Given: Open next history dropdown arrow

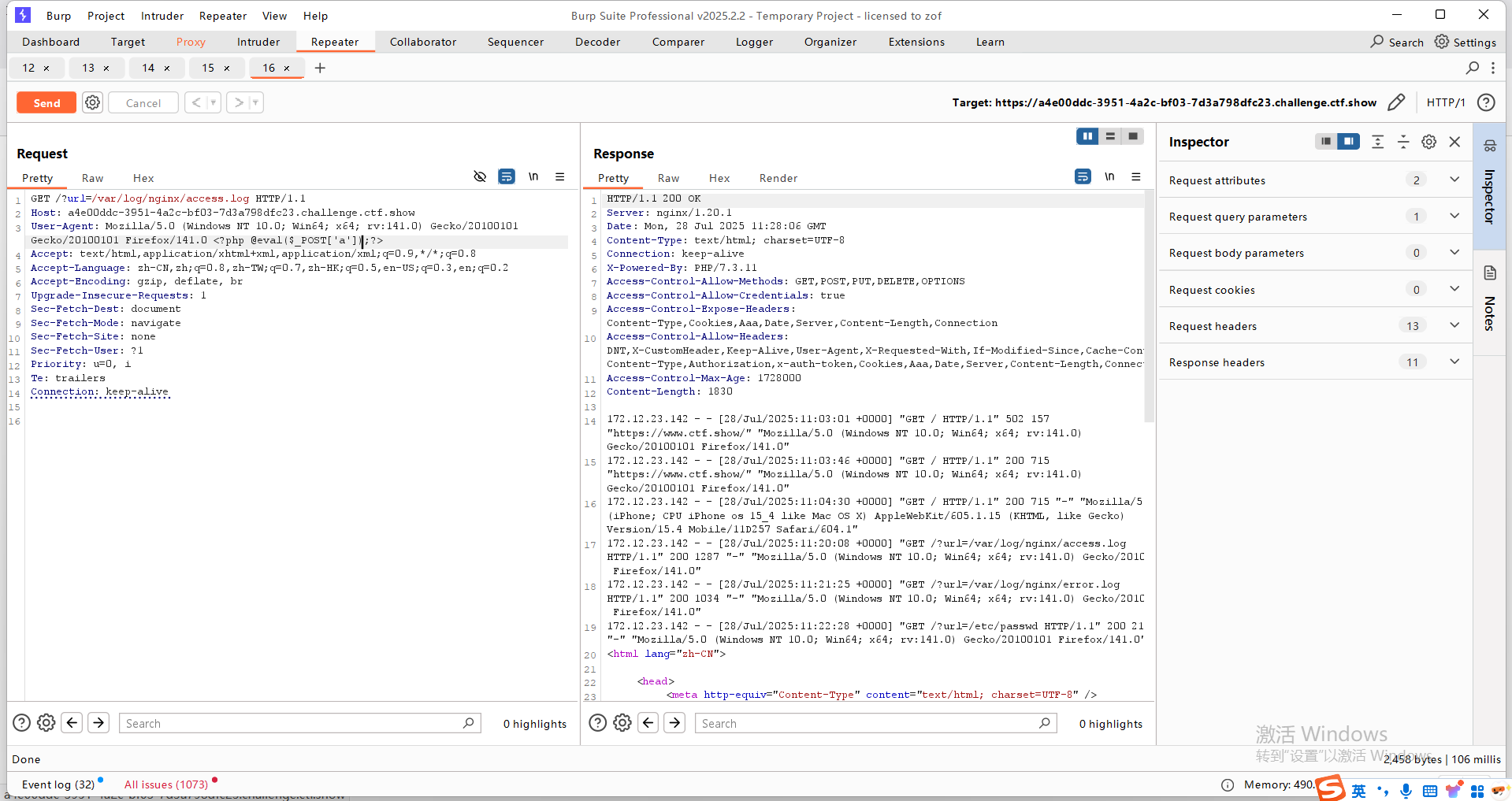Looking at the screenshot, I should [255, 102].
